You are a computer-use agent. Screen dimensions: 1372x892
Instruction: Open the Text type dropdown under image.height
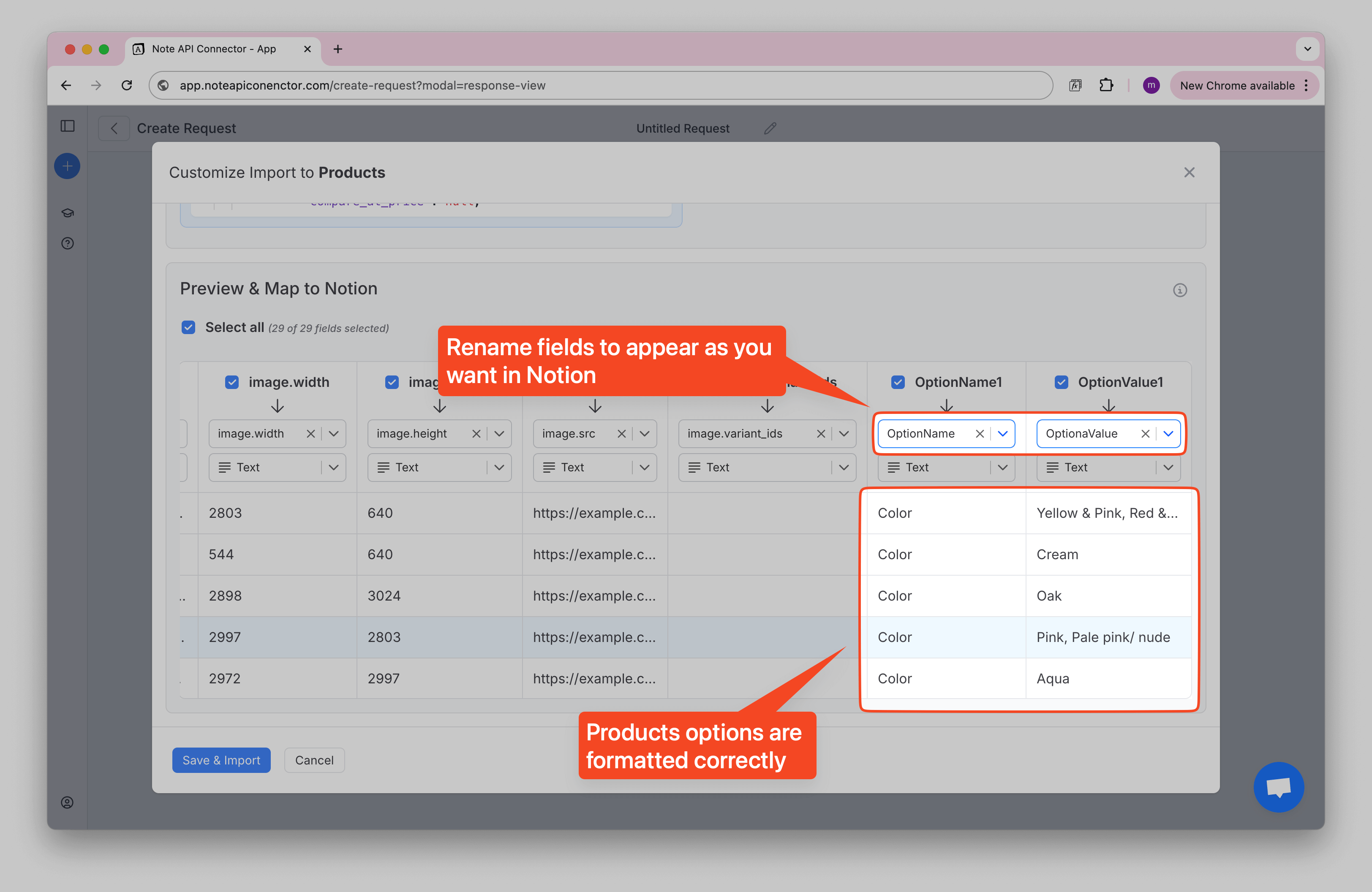coord(499,467)
